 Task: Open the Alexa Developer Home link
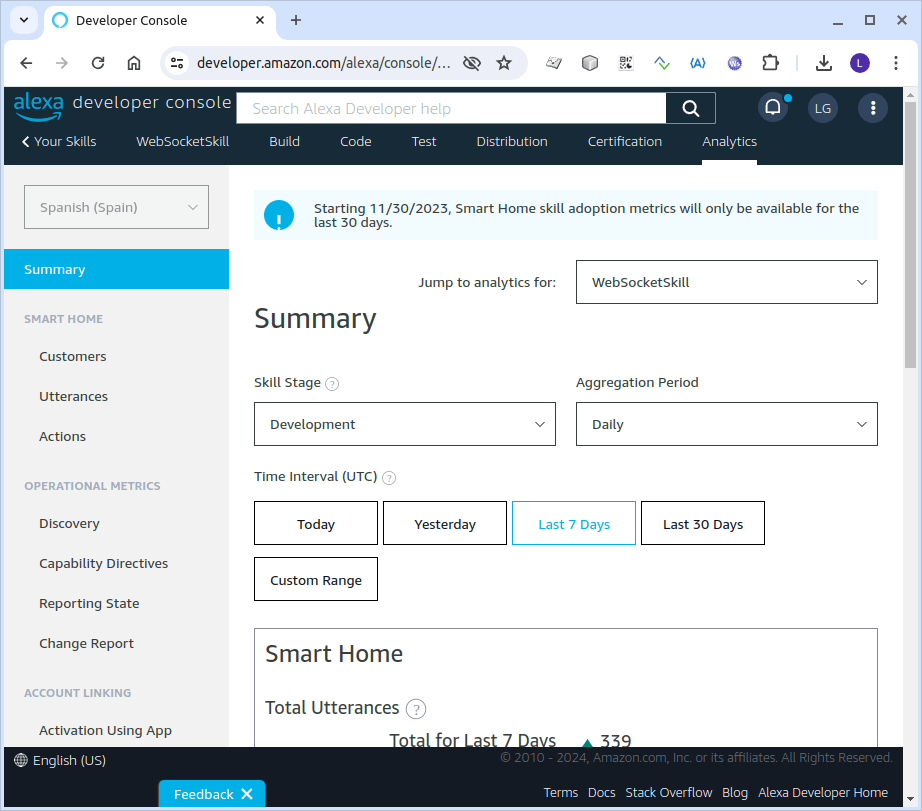pyautogui.click(x=823, y=793)
